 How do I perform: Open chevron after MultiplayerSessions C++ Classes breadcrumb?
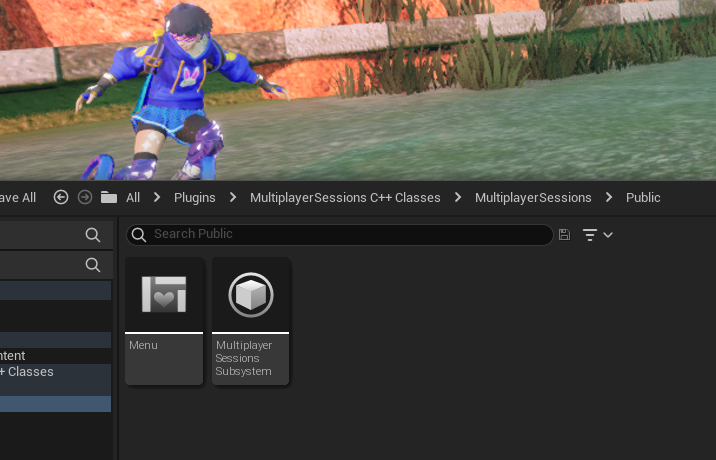point(458,197)
